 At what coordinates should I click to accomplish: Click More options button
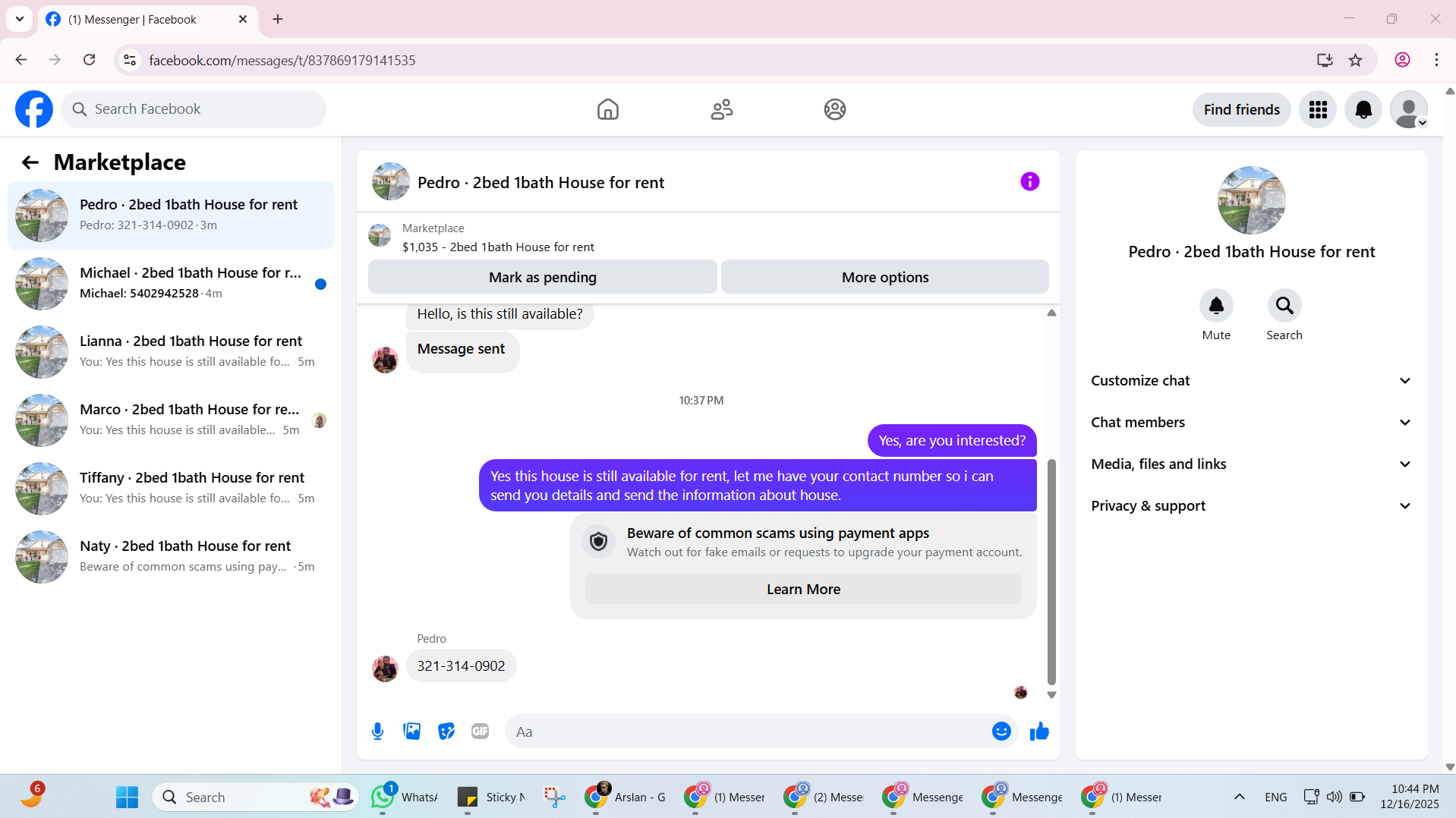[885, 277]
